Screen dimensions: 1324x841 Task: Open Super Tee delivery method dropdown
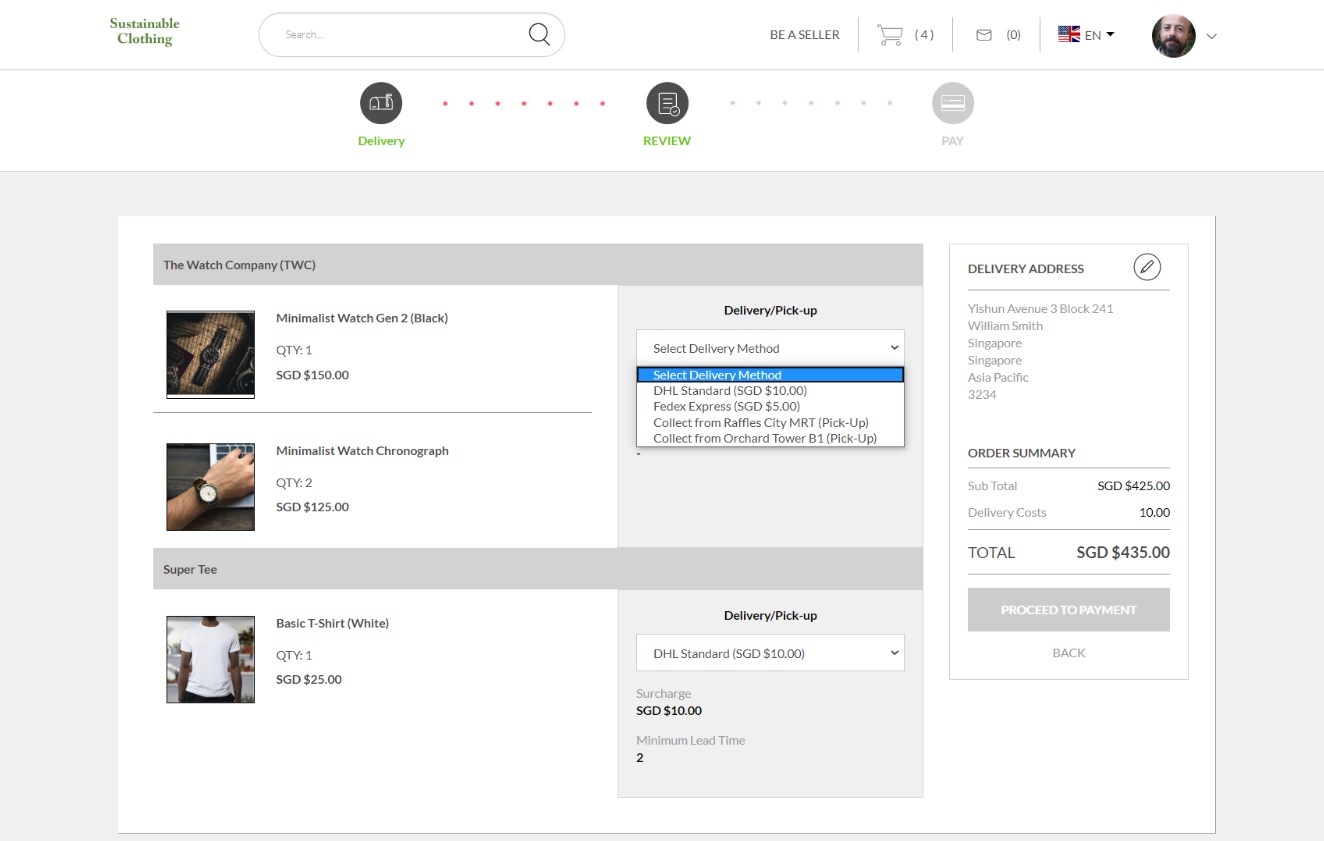[x=770, y=653]
